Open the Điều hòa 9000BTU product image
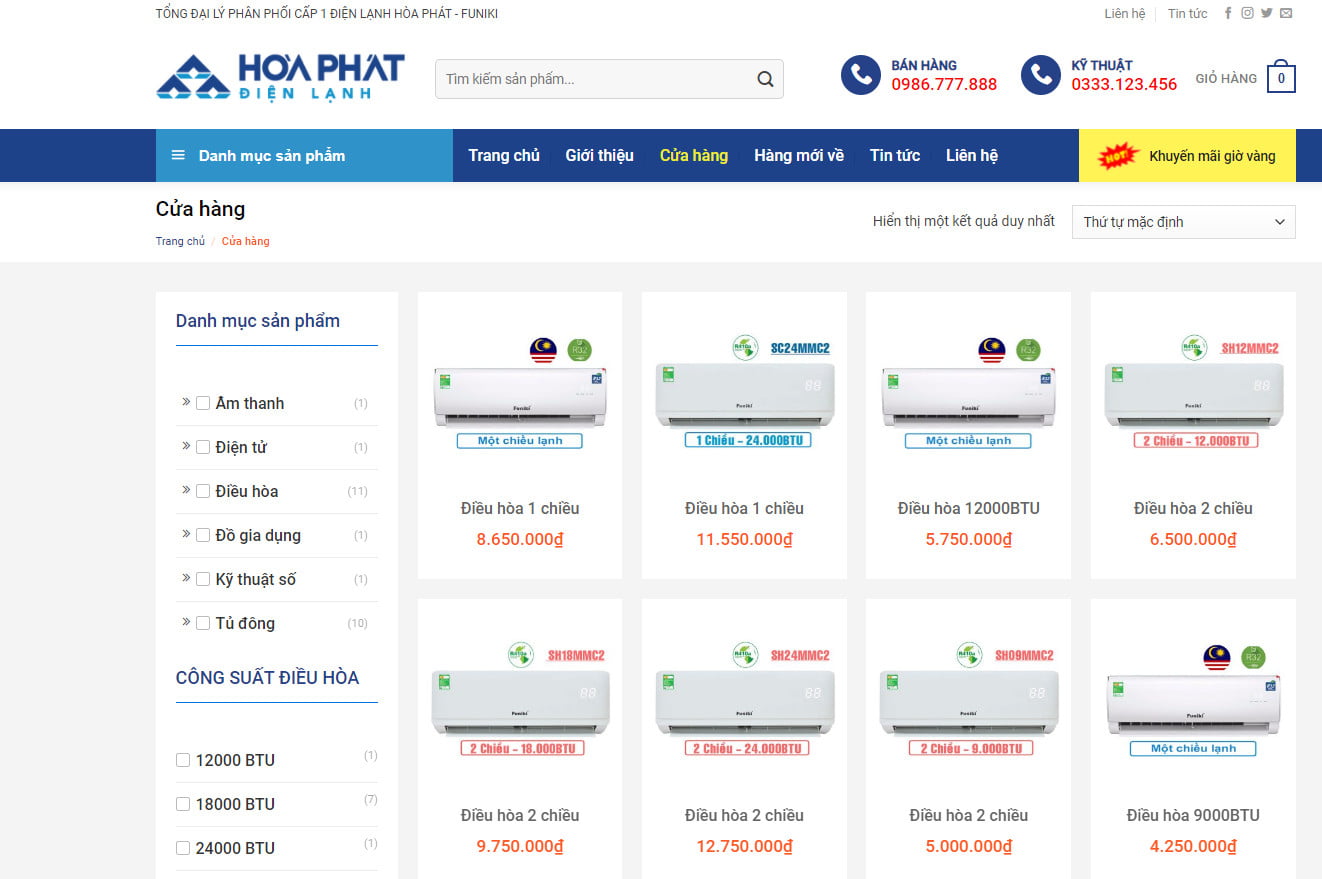Screen dimensions: 1322x879 click(x=1193, y=701)
